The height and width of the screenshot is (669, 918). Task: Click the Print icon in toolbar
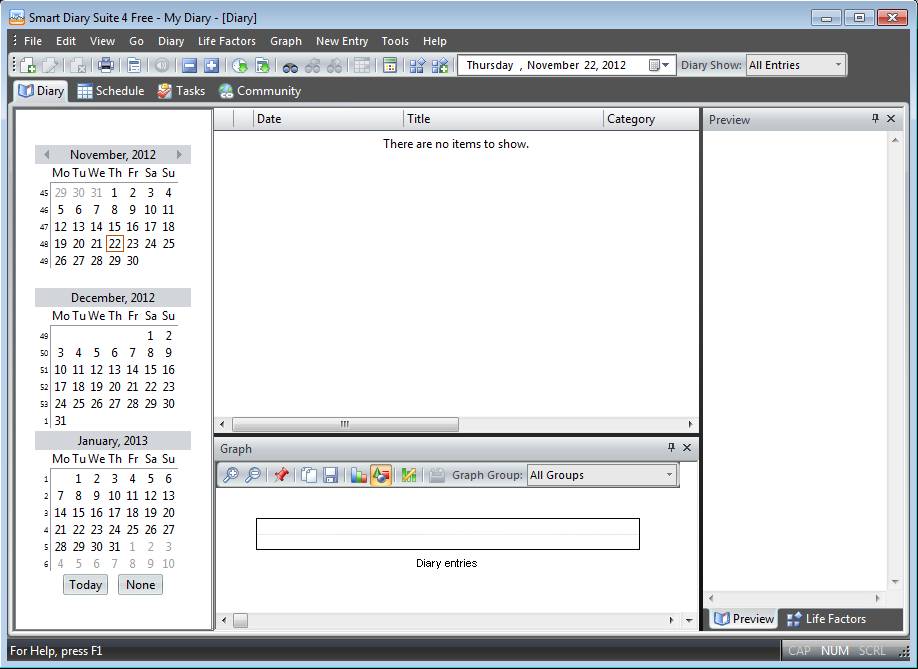(x=106, y=65)
